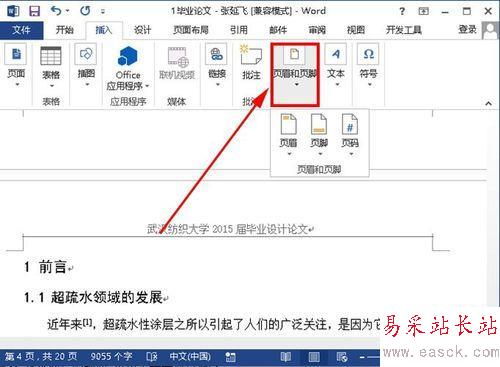Open the 插图 Illustrations group
Viewport: 500px width, 367px height.
[x=86, y=65]
